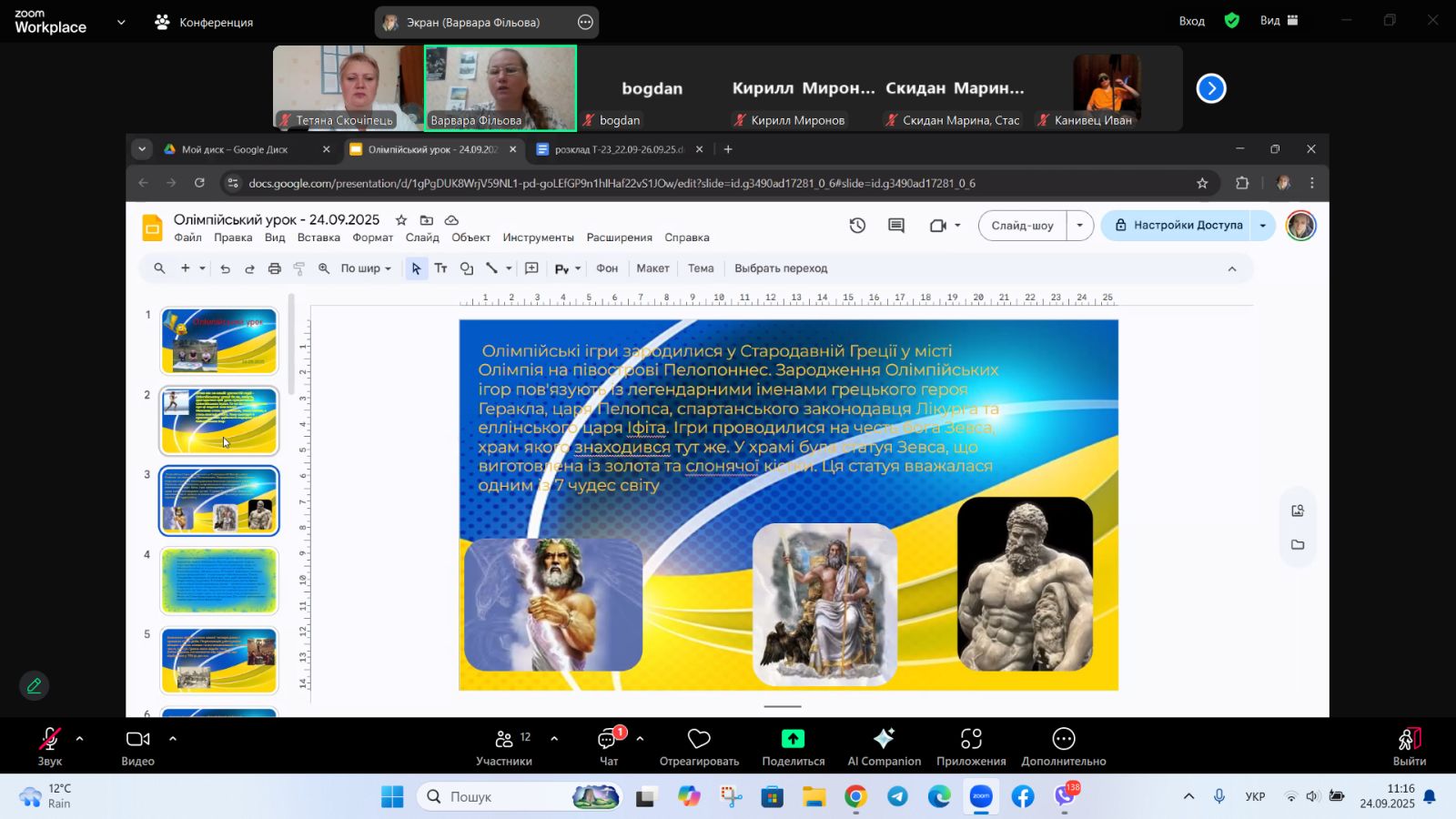The height and width of the screenshot is (819, 1456).
Task: Click the undo arrow in Slides toolbar
Action: (225, 268)
